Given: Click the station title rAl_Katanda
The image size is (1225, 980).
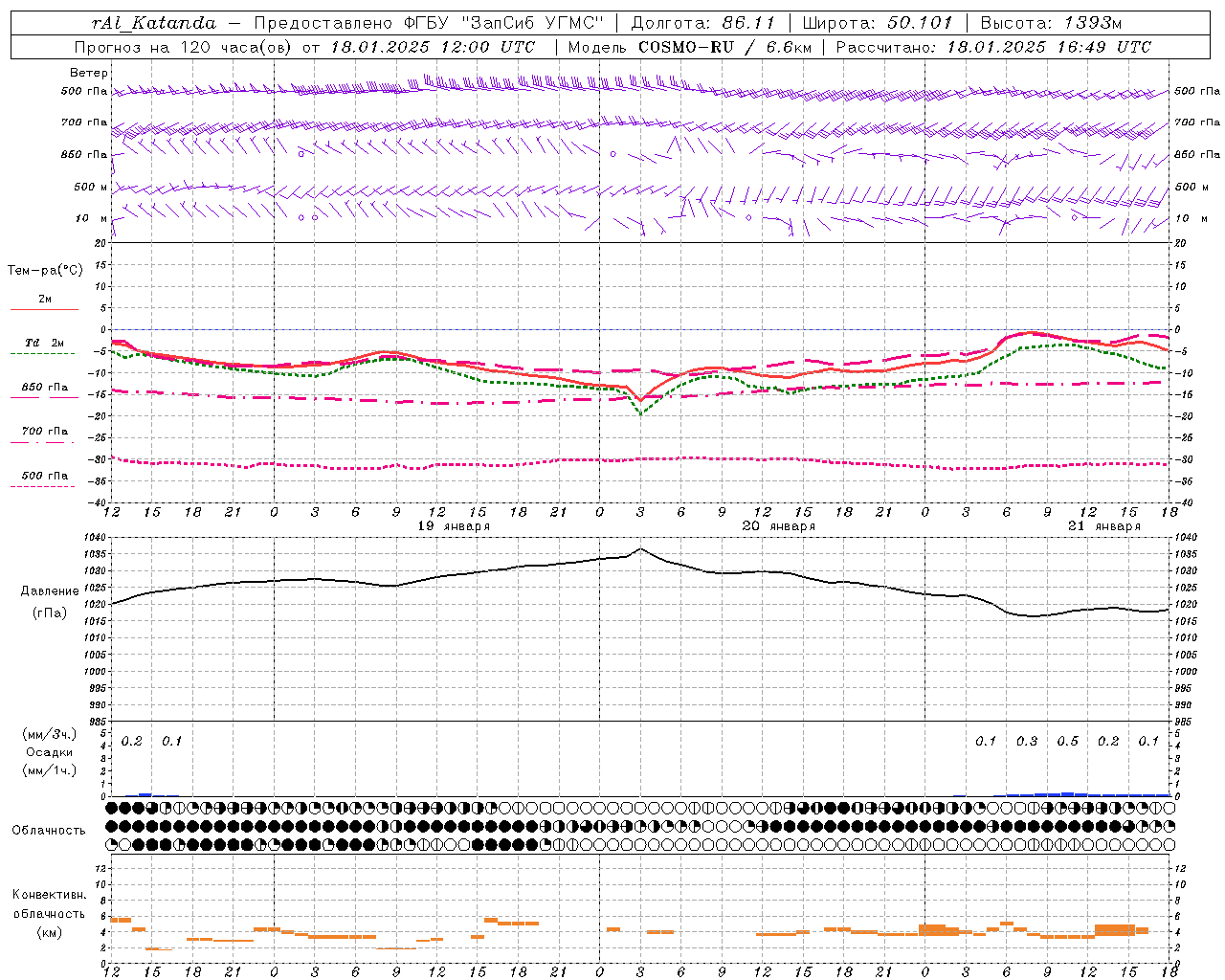Looking at the screenshot, I should tap(154, 23).
